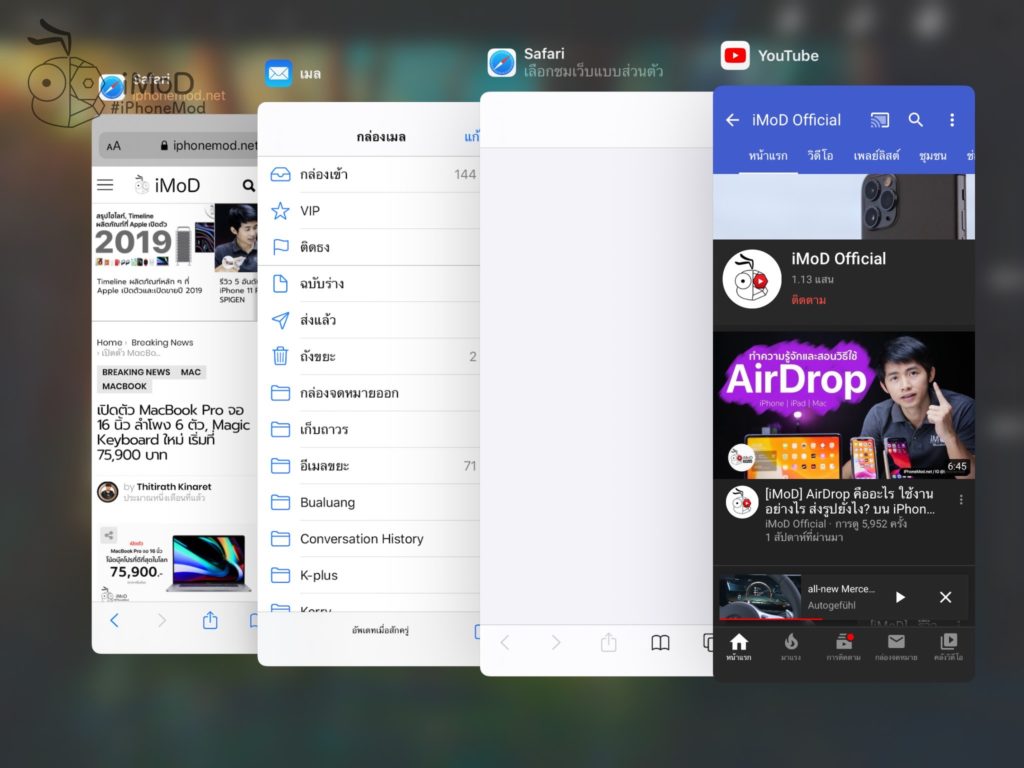Open YouTube inbox (กล่องจดหมาย) icon
1024x768 pixels.
coord(896,645)
